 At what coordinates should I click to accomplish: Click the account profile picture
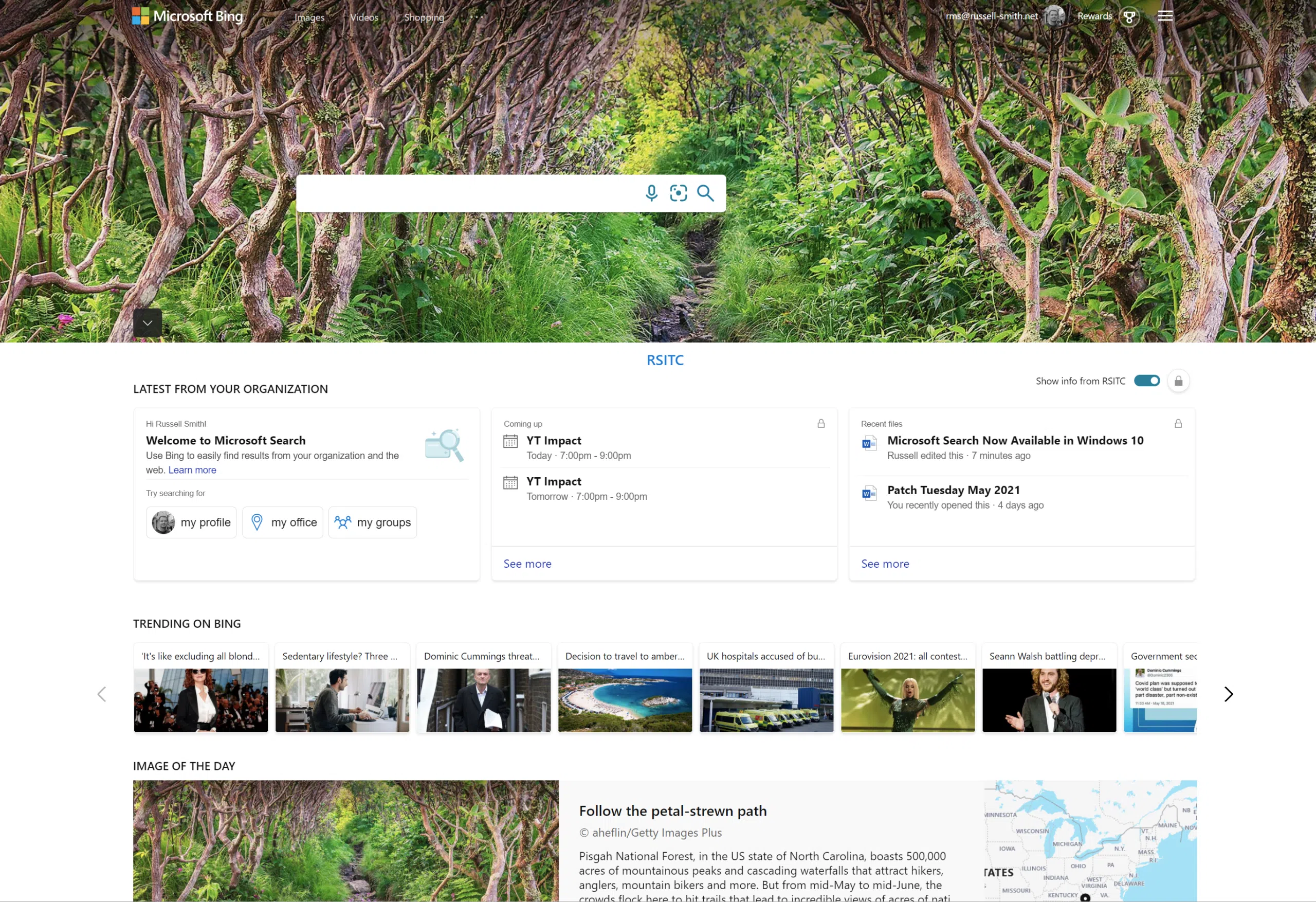pyautogui.click(x=1054, y=16)
